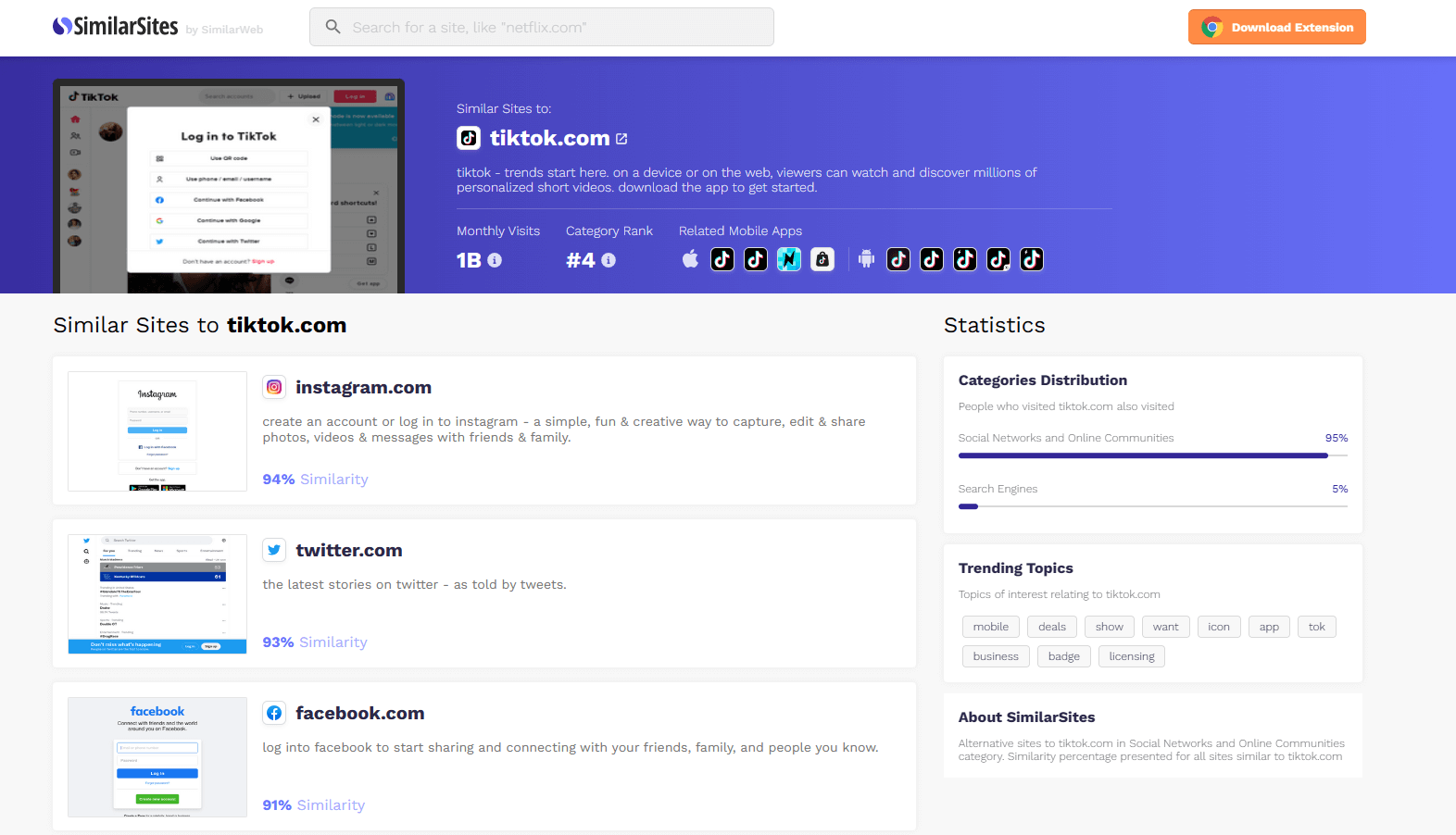
Task: Focus the site search input field
Action: [542, 27]
